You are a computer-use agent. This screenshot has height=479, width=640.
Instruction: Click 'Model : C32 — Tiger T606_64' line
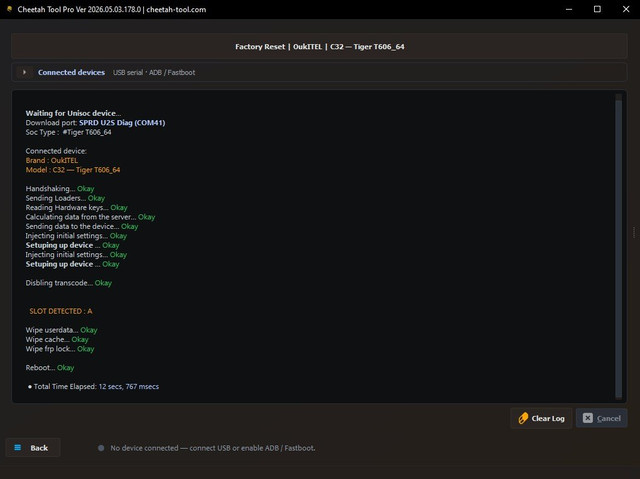tap(73, 170)
